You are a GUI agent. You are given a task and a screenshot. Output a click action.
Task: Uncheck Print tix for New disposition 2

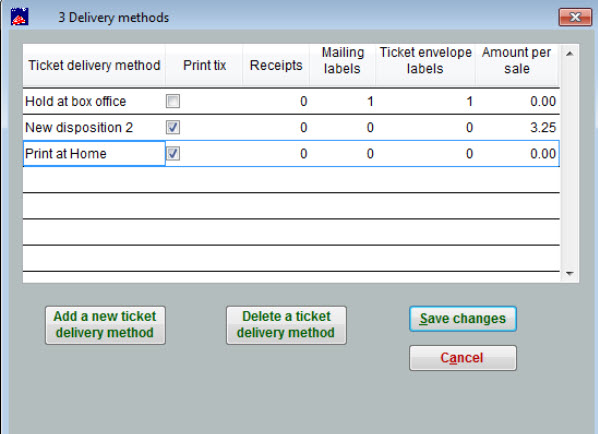click(x=173, y=127)
